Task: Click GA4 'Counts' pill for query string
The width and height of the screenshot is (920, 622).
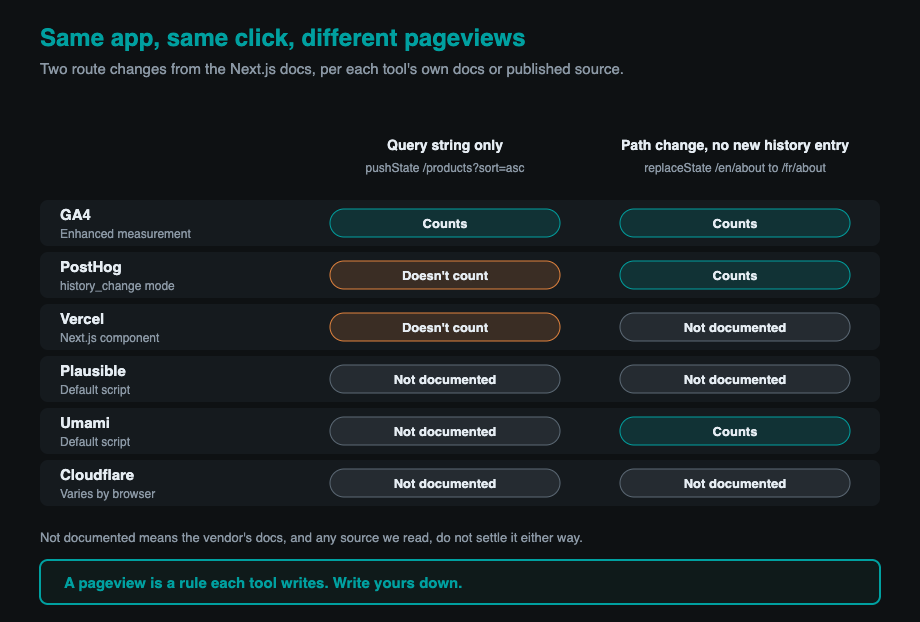Action: 445,223
